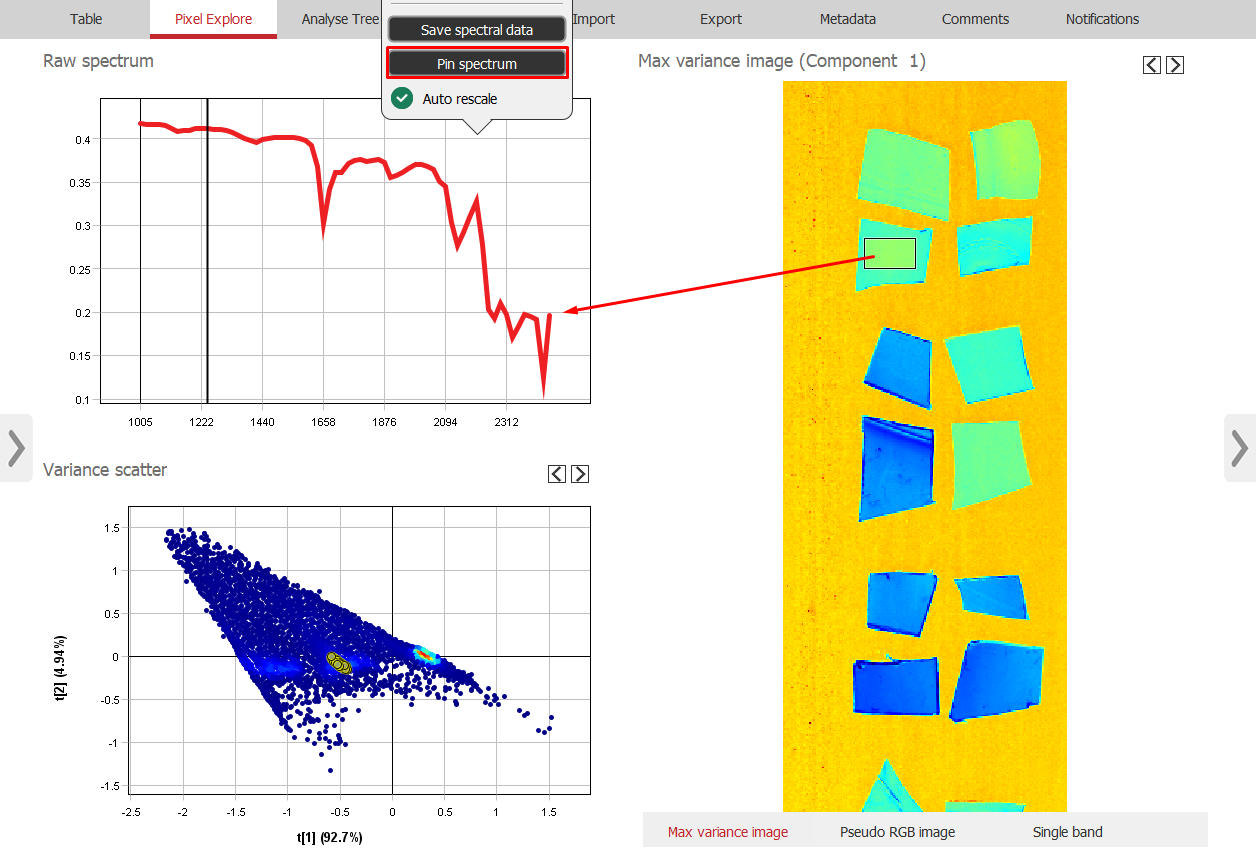Click the rectangular selection on the sample image

coord(890,254)
